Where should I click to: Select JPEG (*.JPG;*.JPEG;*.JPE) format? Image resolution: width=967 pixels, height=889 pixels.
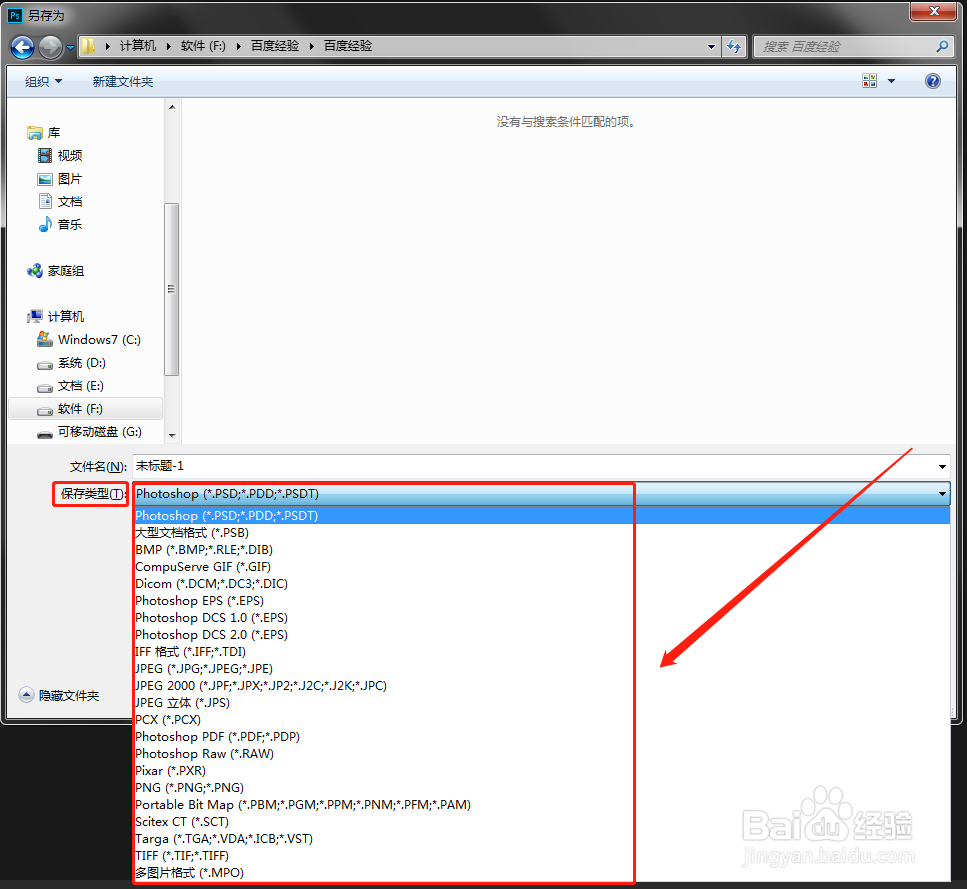[541, 668]
